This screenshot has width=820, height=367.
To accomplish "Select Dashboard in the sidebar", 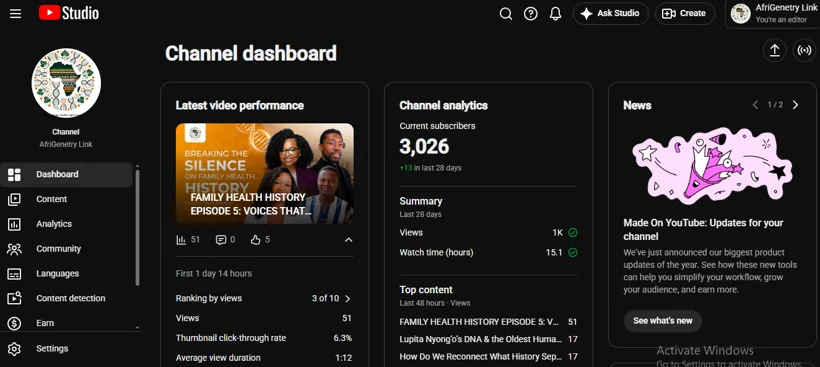I will click(66, 174).
